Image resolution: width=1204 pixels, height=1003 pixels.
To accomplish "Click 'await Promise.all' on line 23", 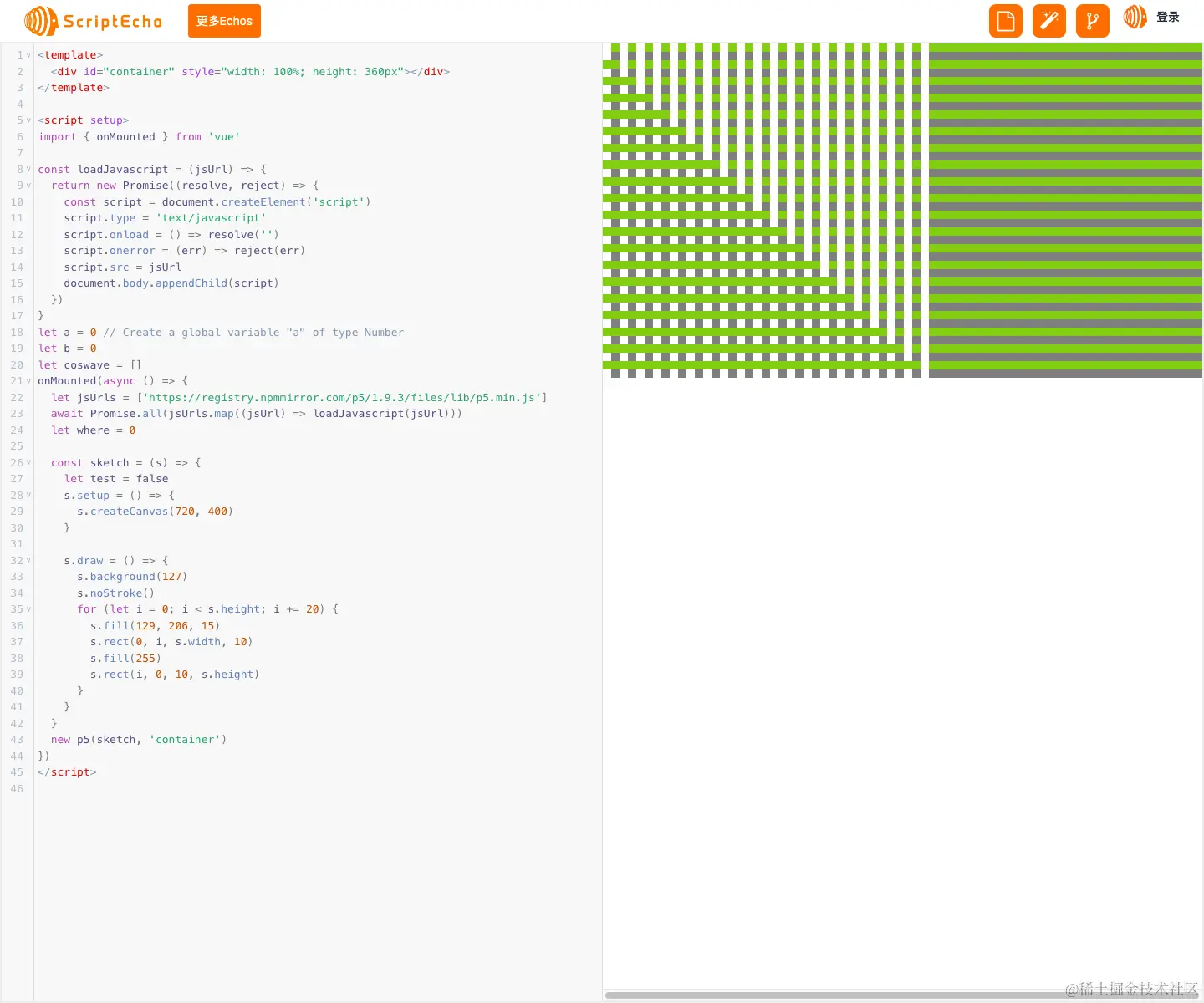I will point(106,414).
